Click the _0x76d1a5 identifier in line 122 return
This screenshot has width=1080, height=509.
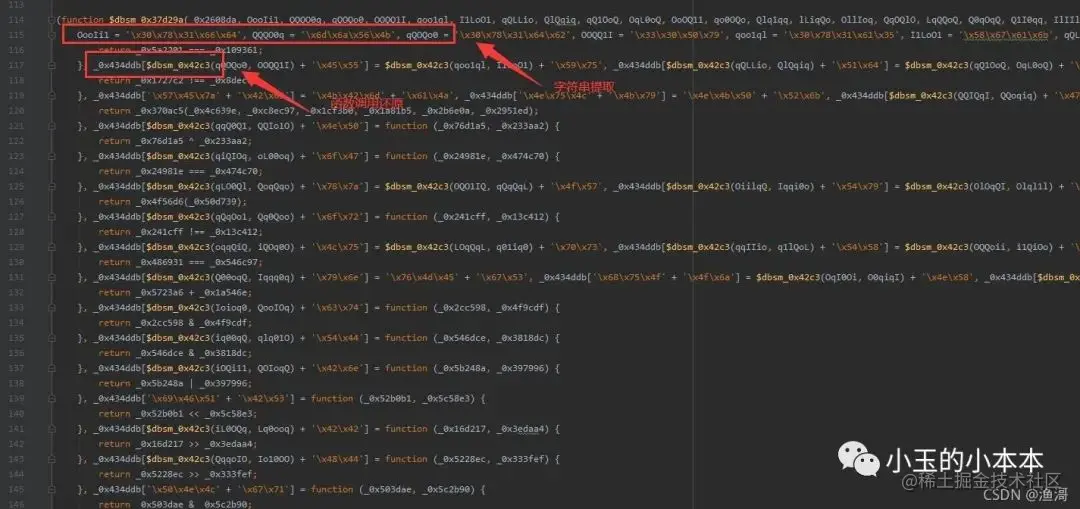(160, 141)
